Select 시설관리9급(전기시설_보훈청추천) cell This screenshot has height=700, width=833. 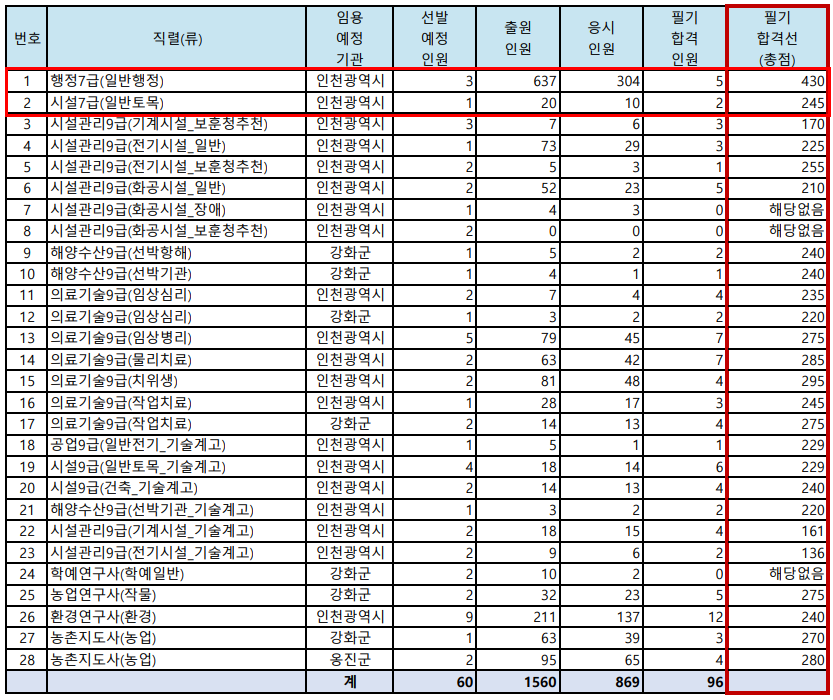pos(176,167)
